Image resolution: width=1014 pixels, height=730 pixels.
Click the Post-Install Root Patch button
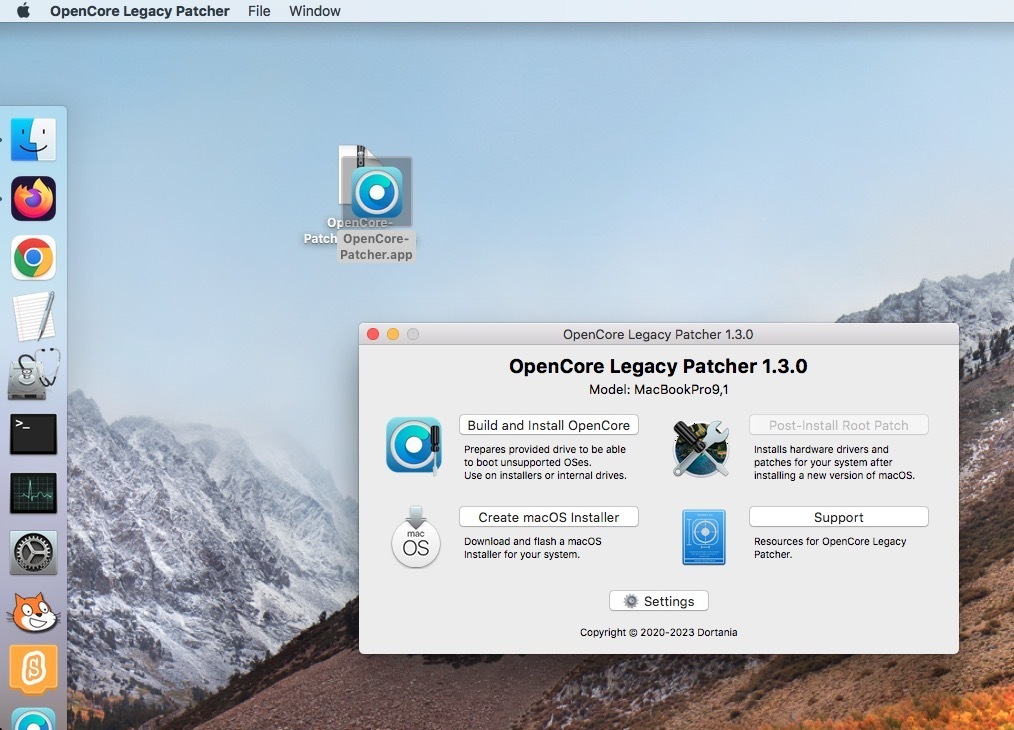point(838,425)
